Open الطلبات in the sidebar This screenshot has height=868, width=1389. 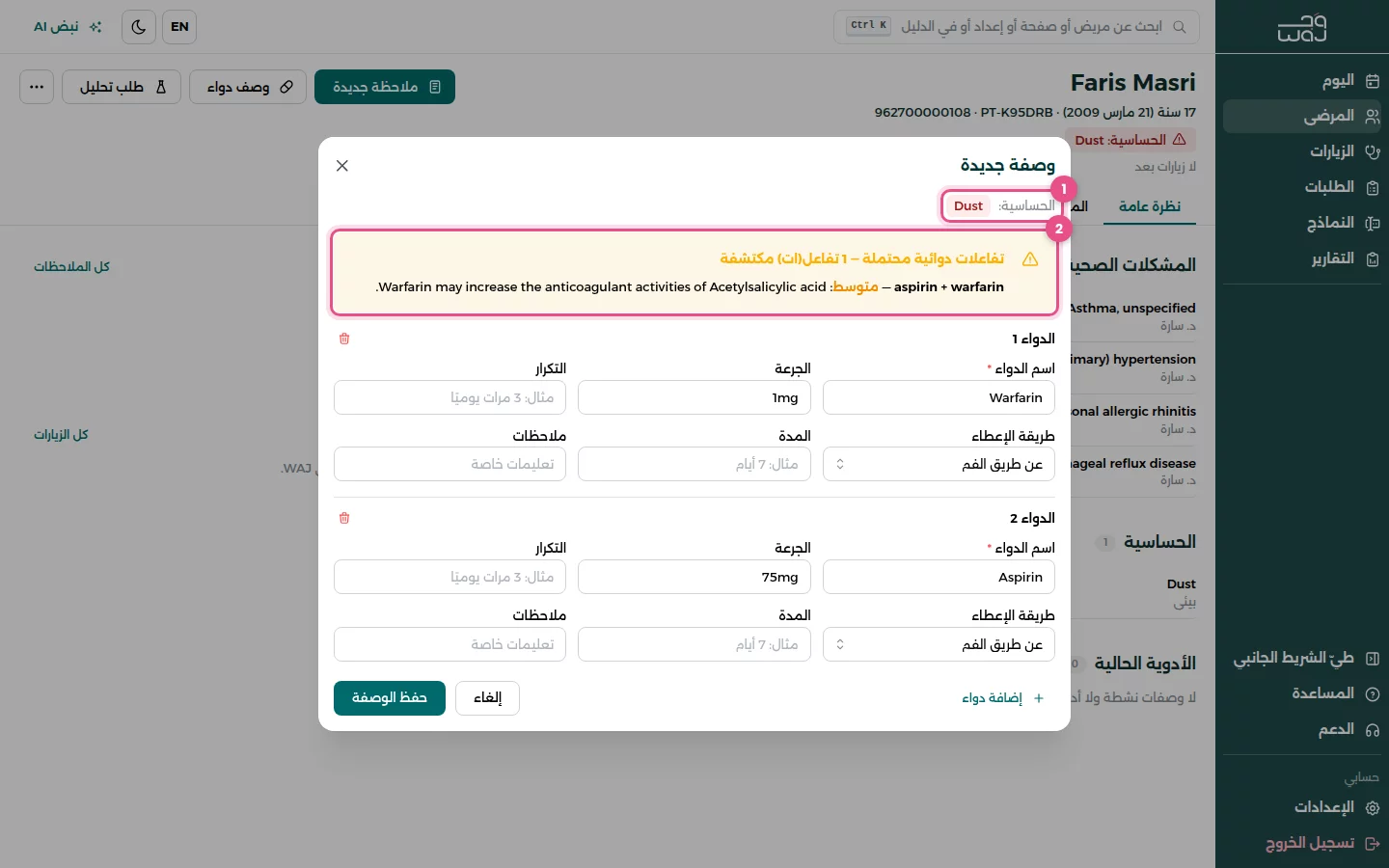click(x=1302, y=187)
